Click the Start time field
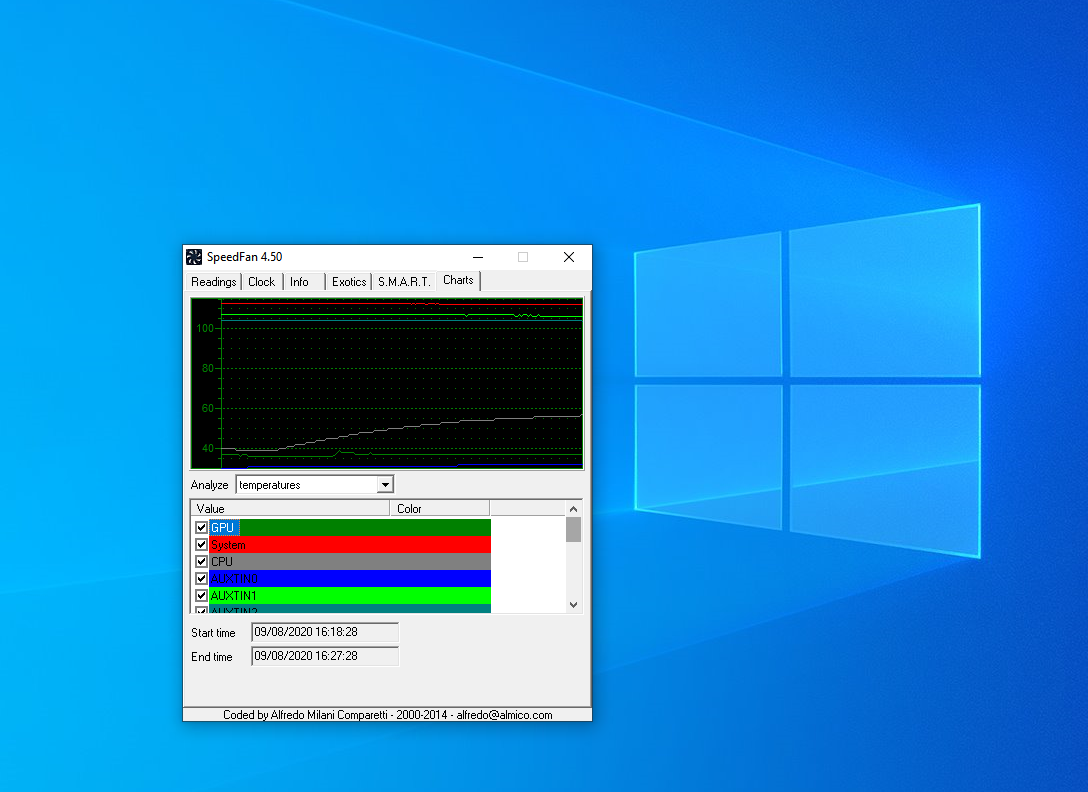The image size is (1088, 792). coord(324,632)
